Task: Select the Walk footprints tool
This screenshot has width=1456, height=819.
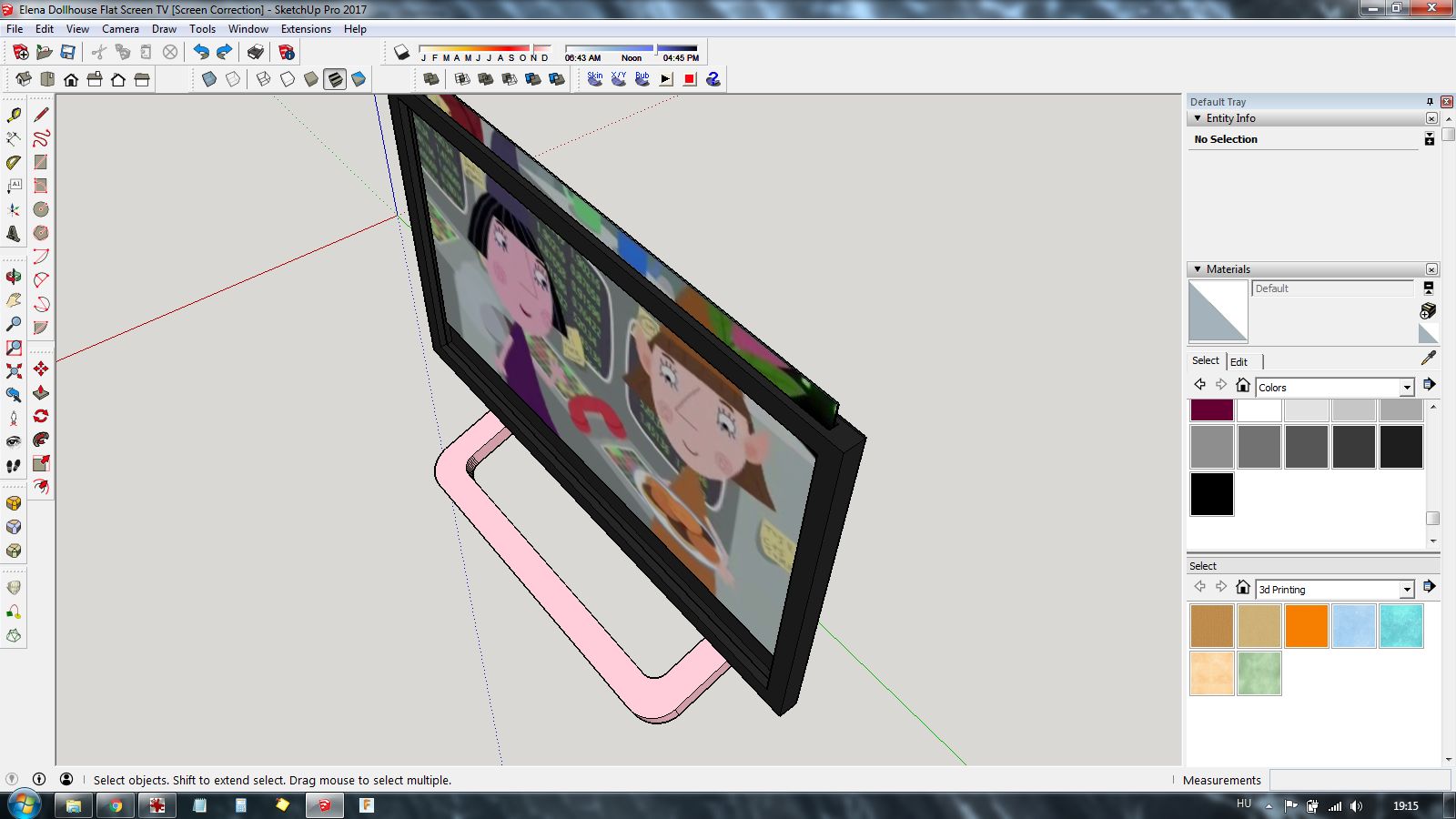Action: pos(14,466)
